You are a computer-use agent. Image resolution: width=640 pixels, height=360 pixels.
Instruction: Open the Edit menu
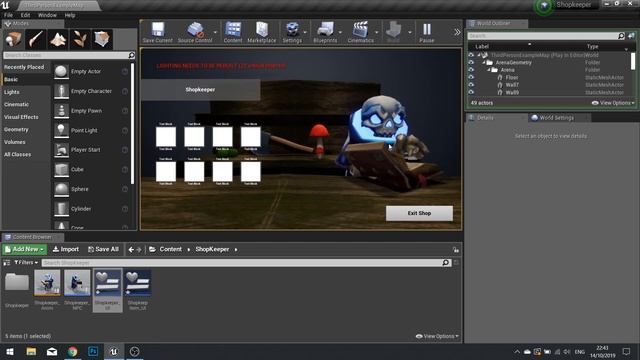coord(25,15)
